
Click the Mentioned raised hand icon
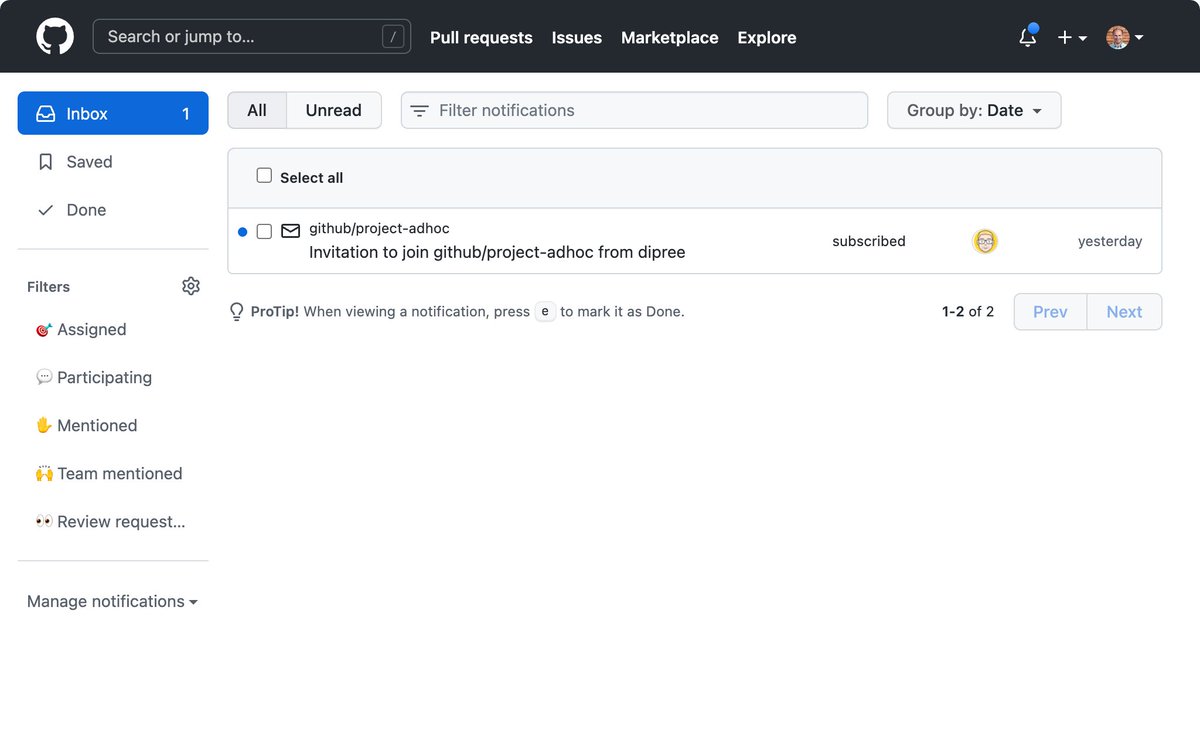[43, 425]
